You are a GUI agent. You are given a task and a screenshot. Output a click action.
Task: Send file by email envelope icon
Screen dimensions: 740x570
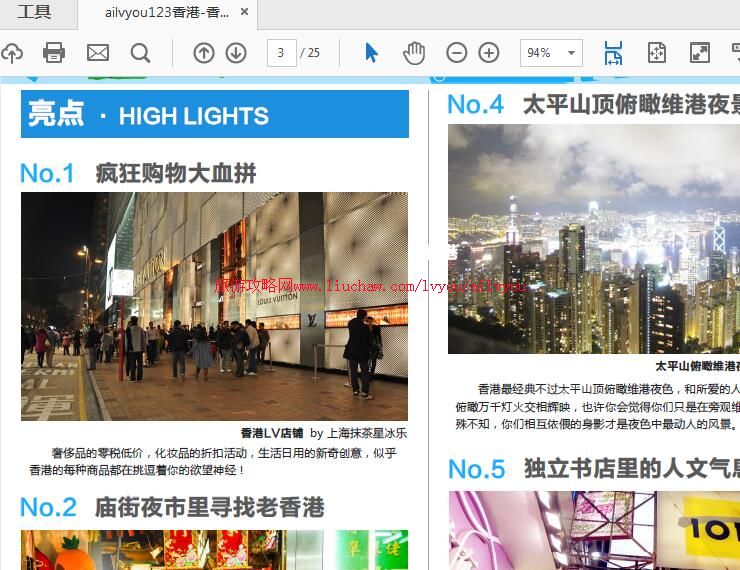pos(98,53)
